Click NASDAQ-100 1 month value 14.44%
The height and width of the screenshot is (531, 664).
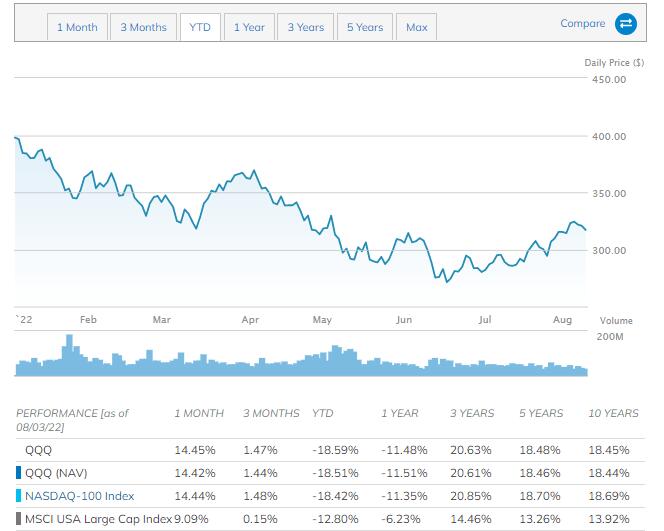click(195, 496)
